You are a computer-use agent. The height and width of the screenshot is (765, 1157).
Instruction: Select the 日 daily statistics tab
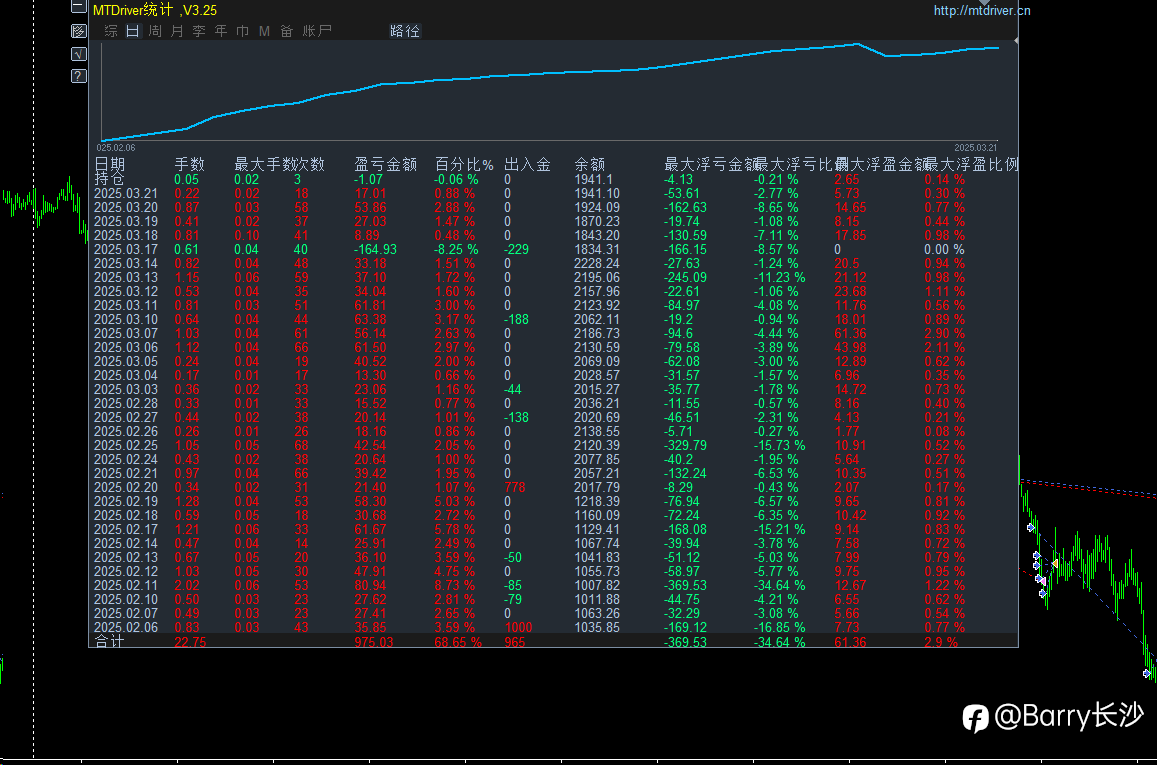(133, 31)
